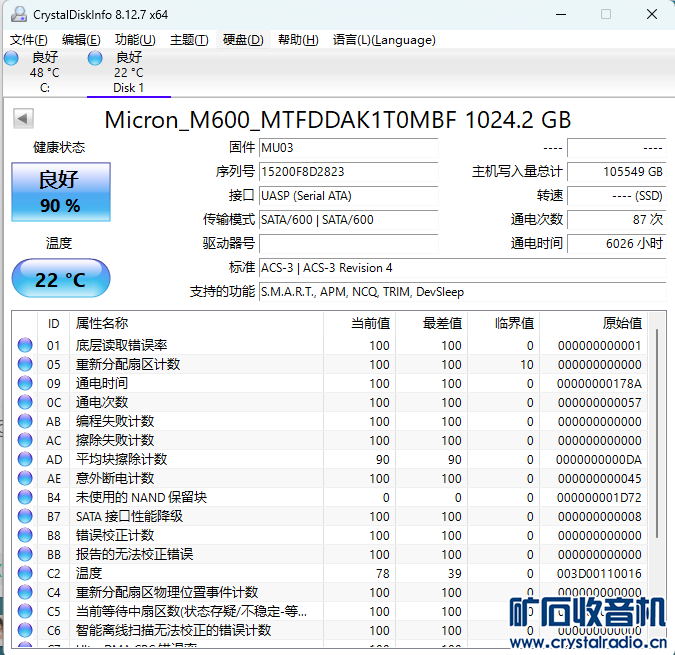
Task: Click the status orb for attribute AB
Action: tap(25, 421)
